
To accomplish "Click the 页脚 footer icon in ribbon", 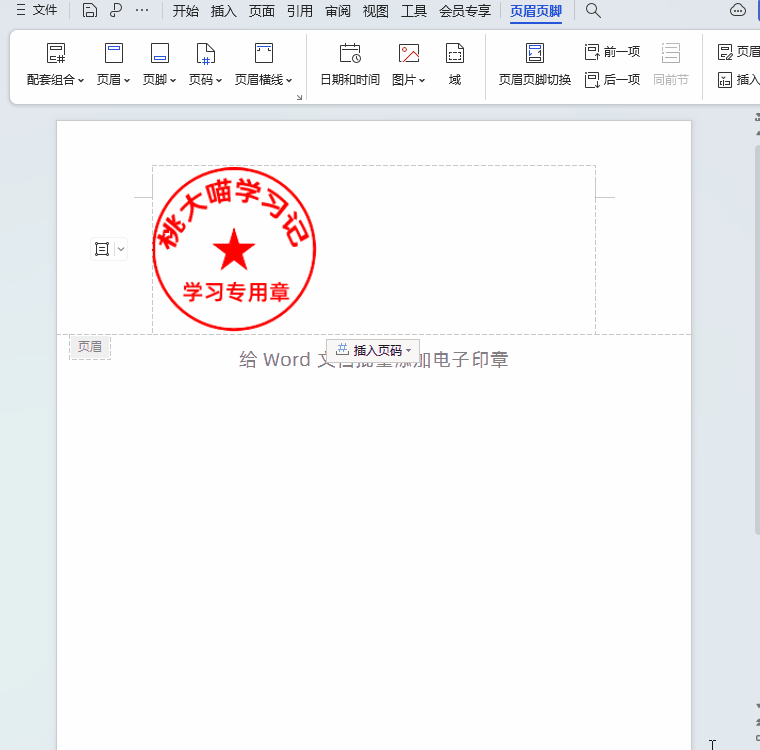I will click(159, 54).
